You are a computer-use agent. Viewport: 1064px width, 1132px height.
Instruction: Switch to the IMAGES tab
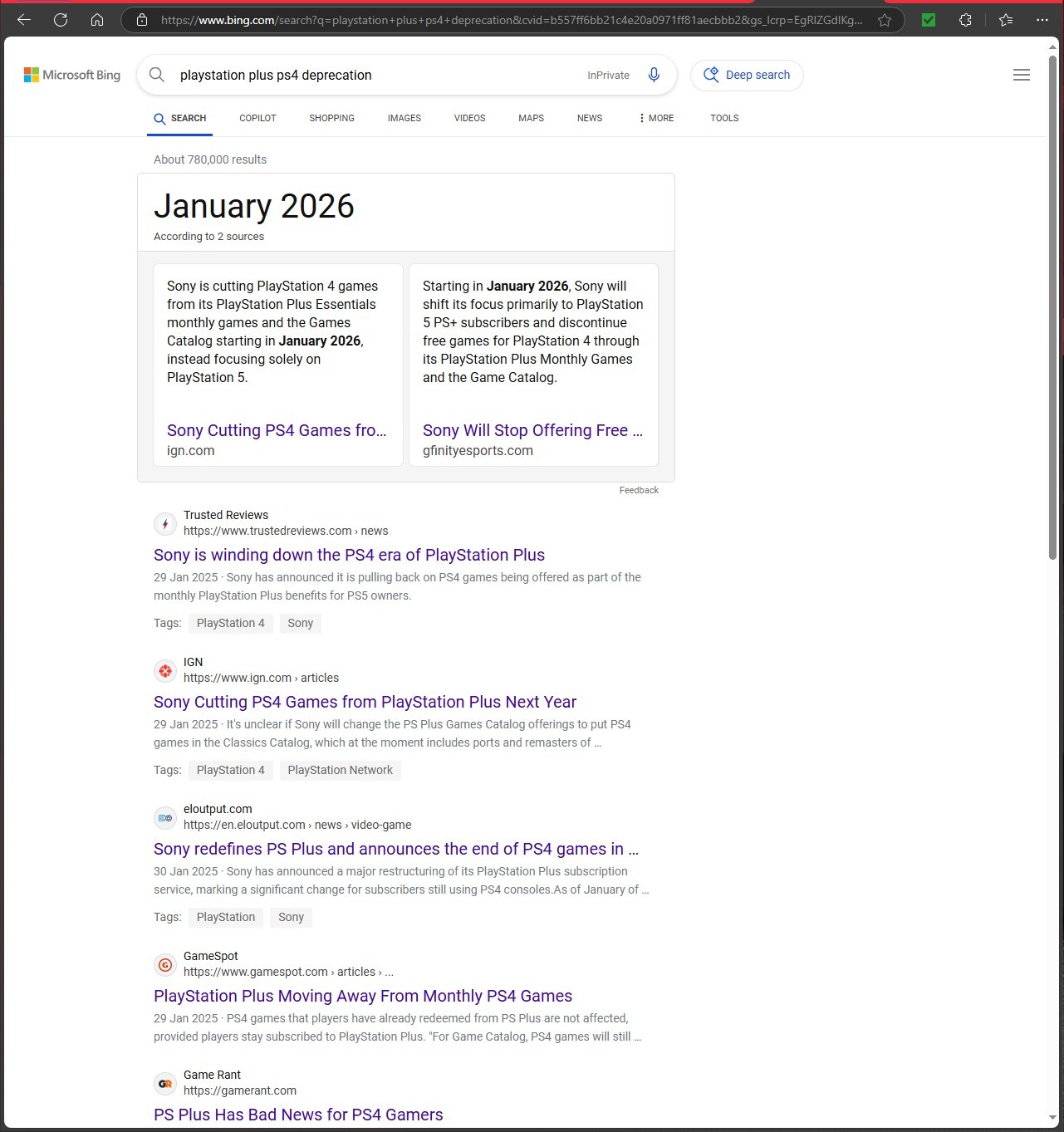(404, 118)
